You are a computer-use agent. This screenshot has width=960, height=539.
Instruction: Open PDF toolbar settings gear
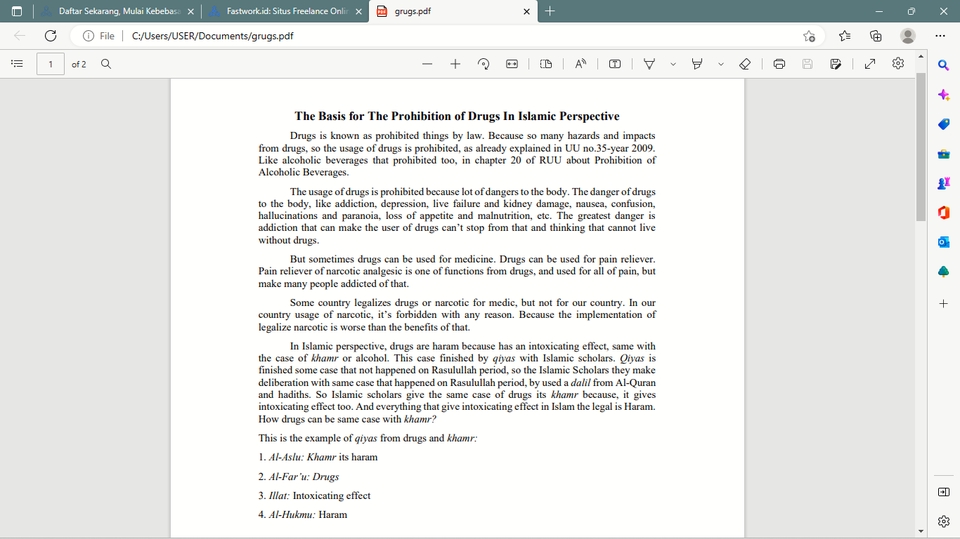pos(898,64)
